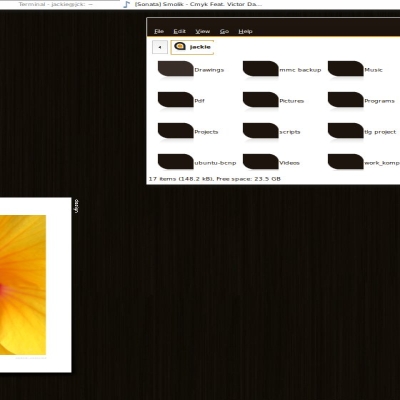Select the Videos folder label
The image size is (400, 400).
[x=289, y=163]
